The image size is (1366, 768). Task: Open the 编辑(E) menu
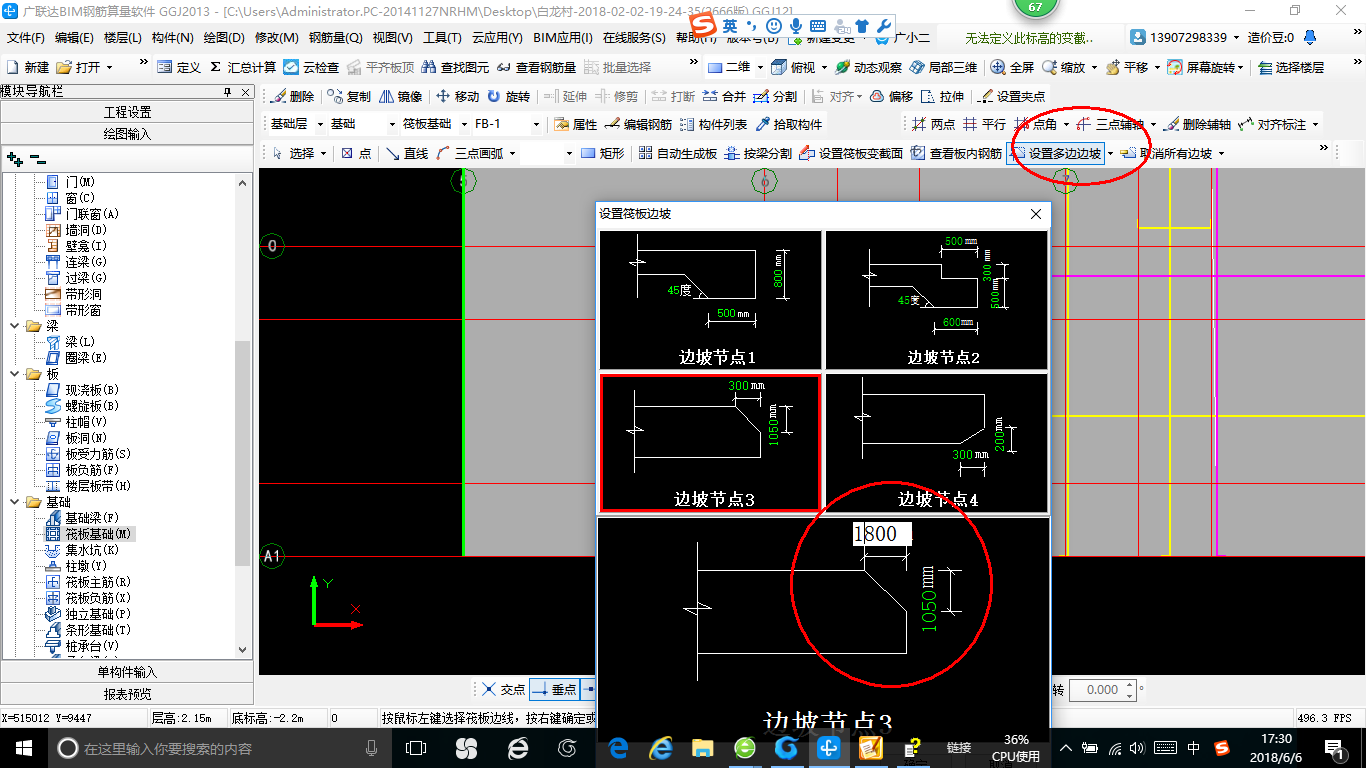74,38
